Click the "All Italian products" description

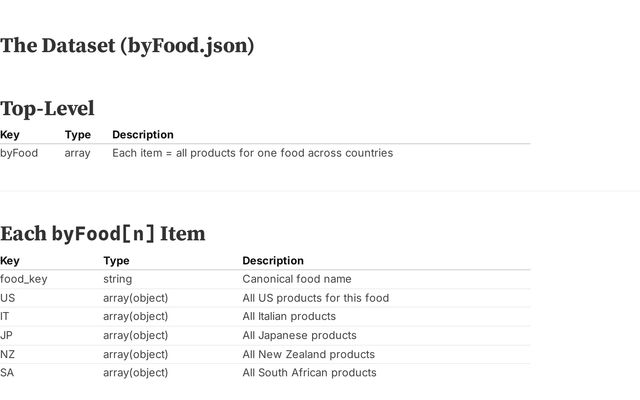coord(288,316)
